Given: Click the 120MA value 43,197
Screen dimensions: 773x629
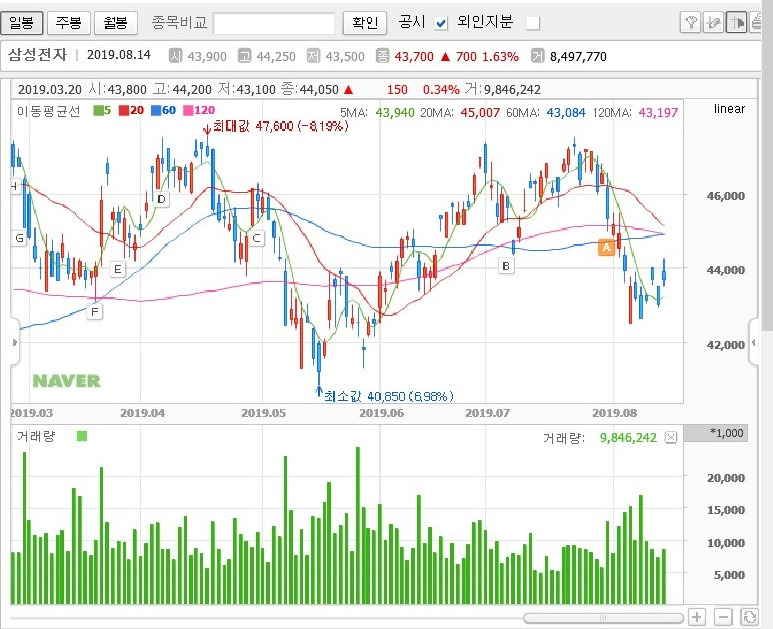Looking at the screenshot, I should pos(658,113).
